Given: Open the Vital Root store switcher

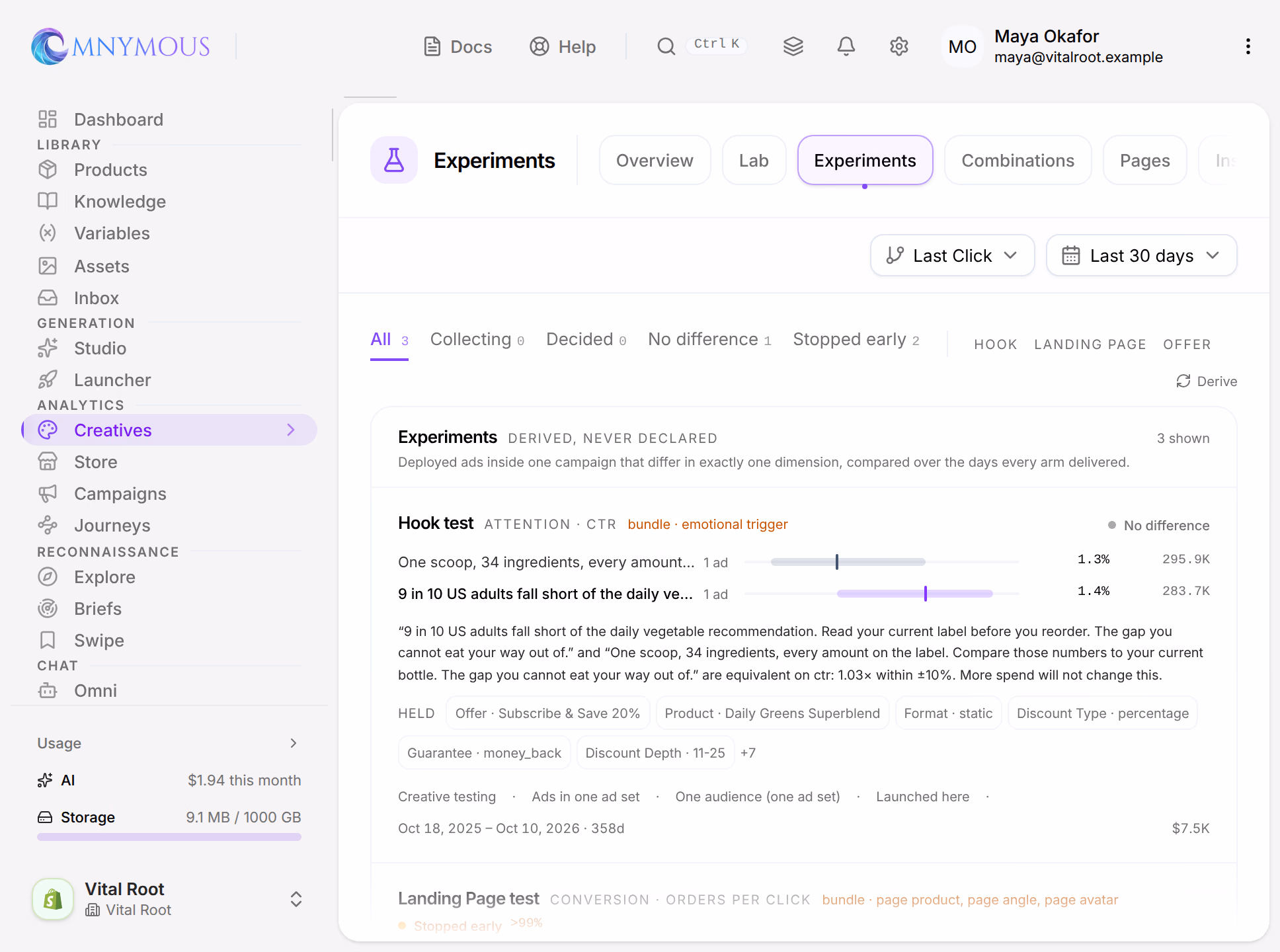Looking at the screenshot, I should tap(168, 899).
